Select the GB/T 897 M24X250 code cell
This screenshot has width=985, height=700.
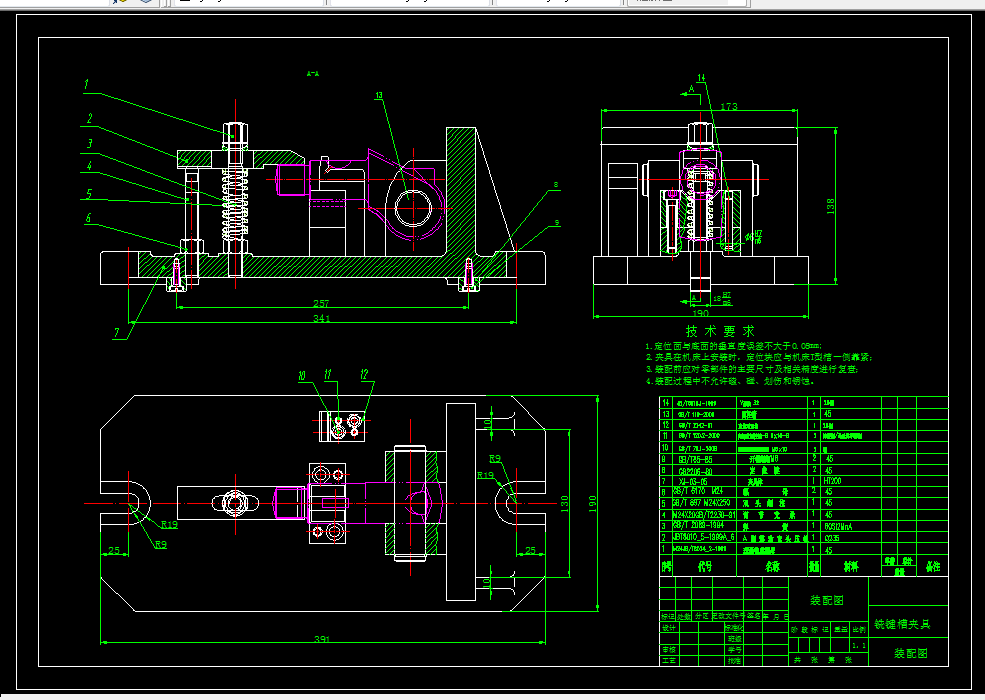coord(702,503)
